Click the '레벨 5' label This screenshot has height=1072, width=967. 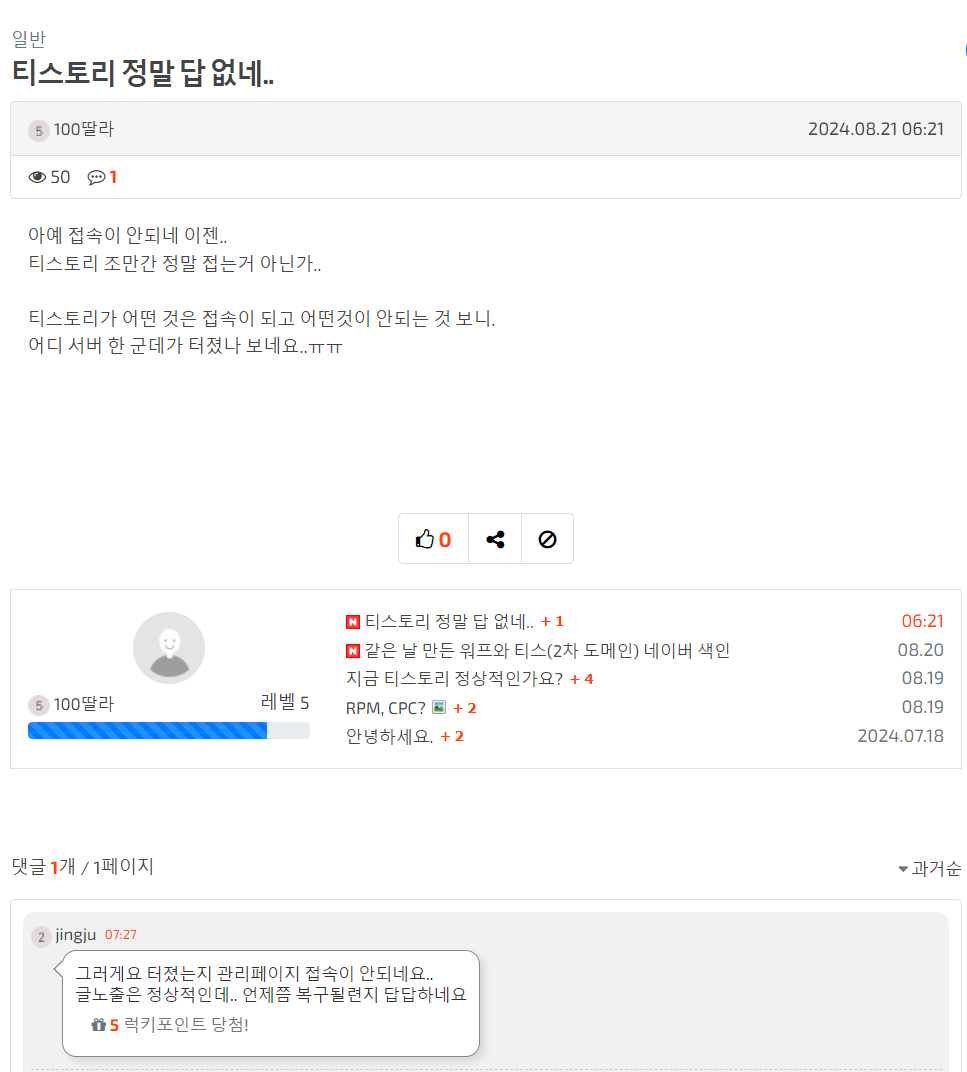(285, 702)
